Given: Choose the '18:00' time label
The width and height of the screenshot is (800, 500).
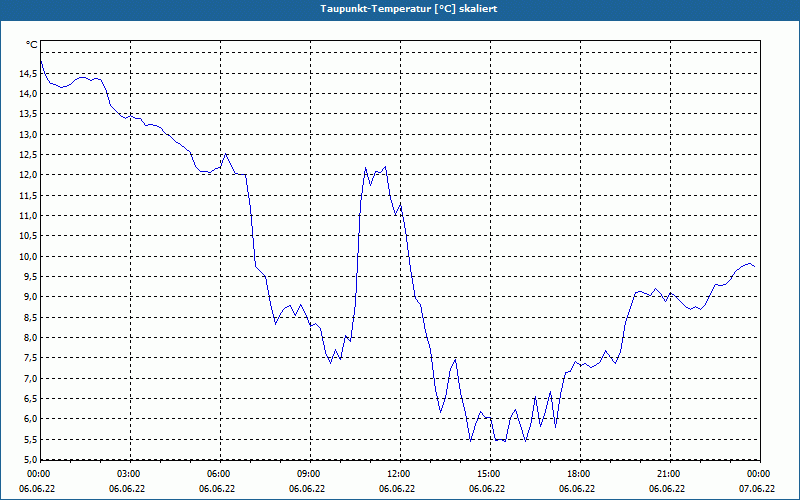Looking at the screenshot, I should point(579,474).
